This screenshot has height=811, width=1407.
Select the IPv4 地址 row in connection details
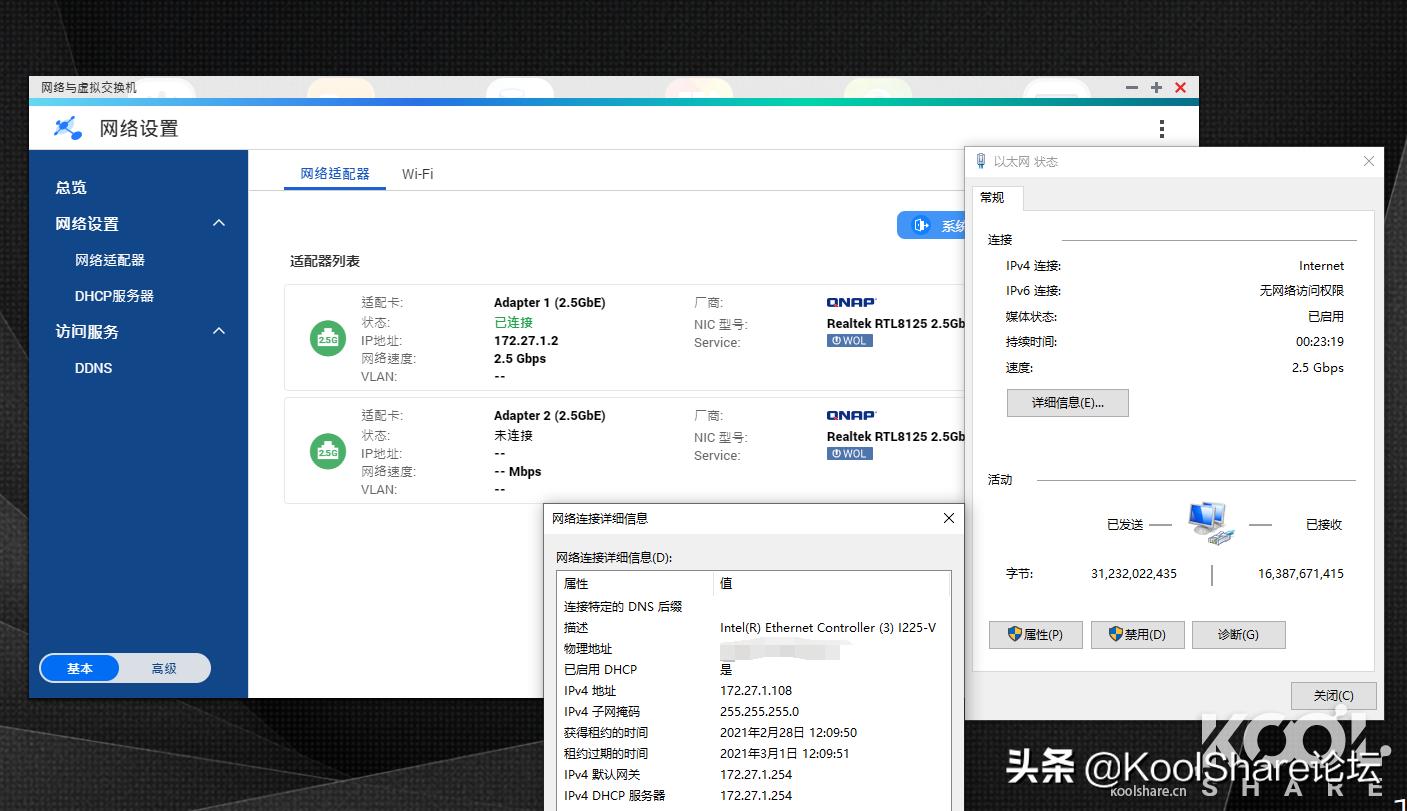click(700, 690)
